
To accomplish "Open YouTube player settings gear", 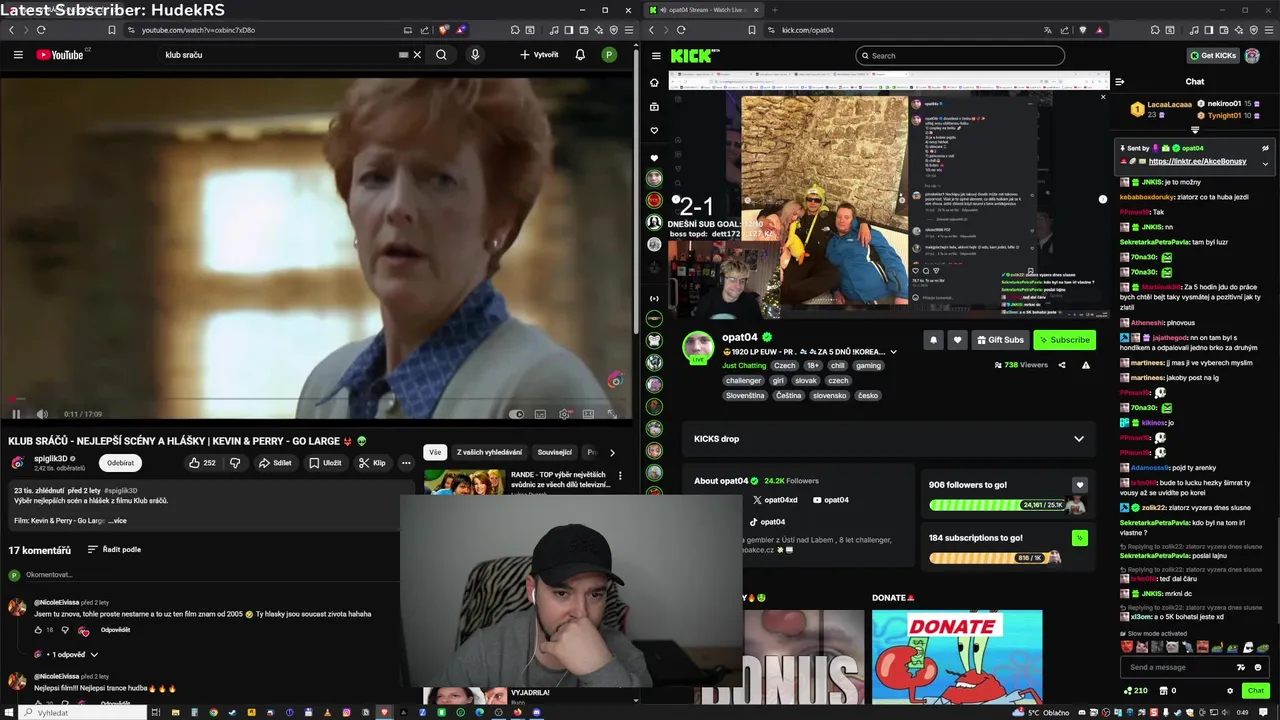I will pyautogui.click(x=564, y=414).
